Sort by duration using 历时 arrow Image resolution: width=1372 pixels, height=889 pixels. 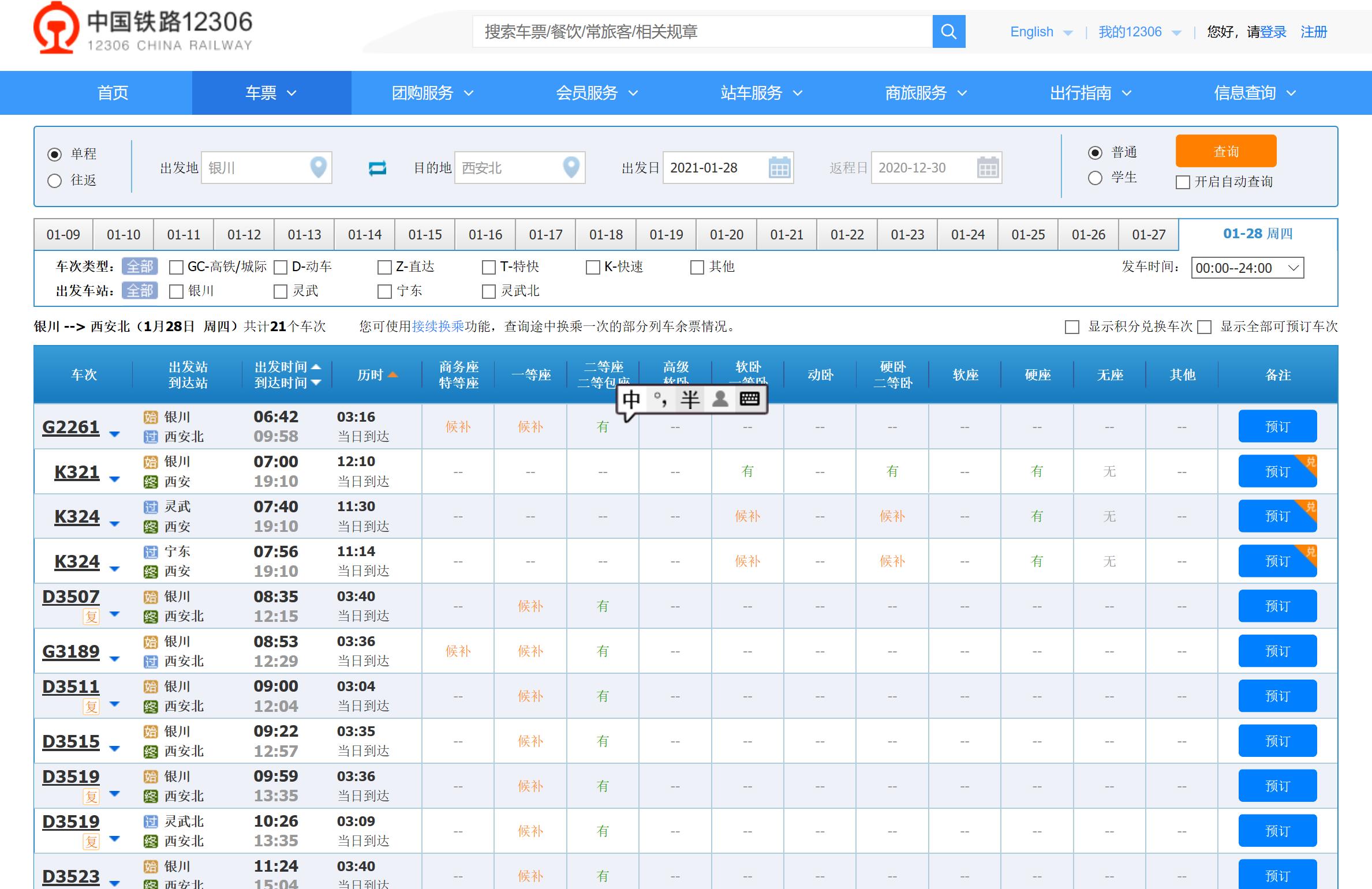pyautogui.click(x=392, y=375)
